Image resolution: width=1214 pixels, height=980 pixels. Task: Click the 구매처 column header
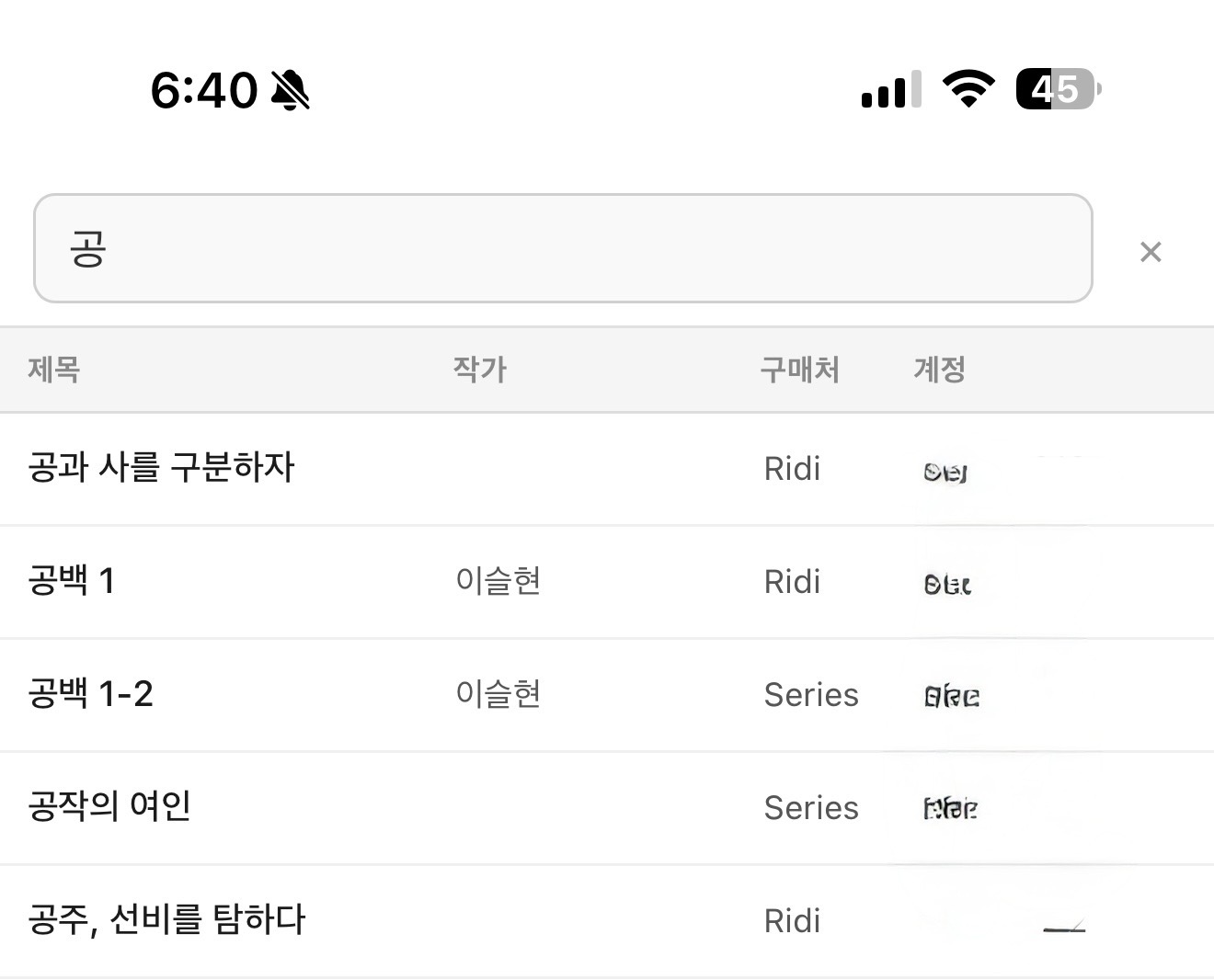pyautogui.click(x=799, y=370)
